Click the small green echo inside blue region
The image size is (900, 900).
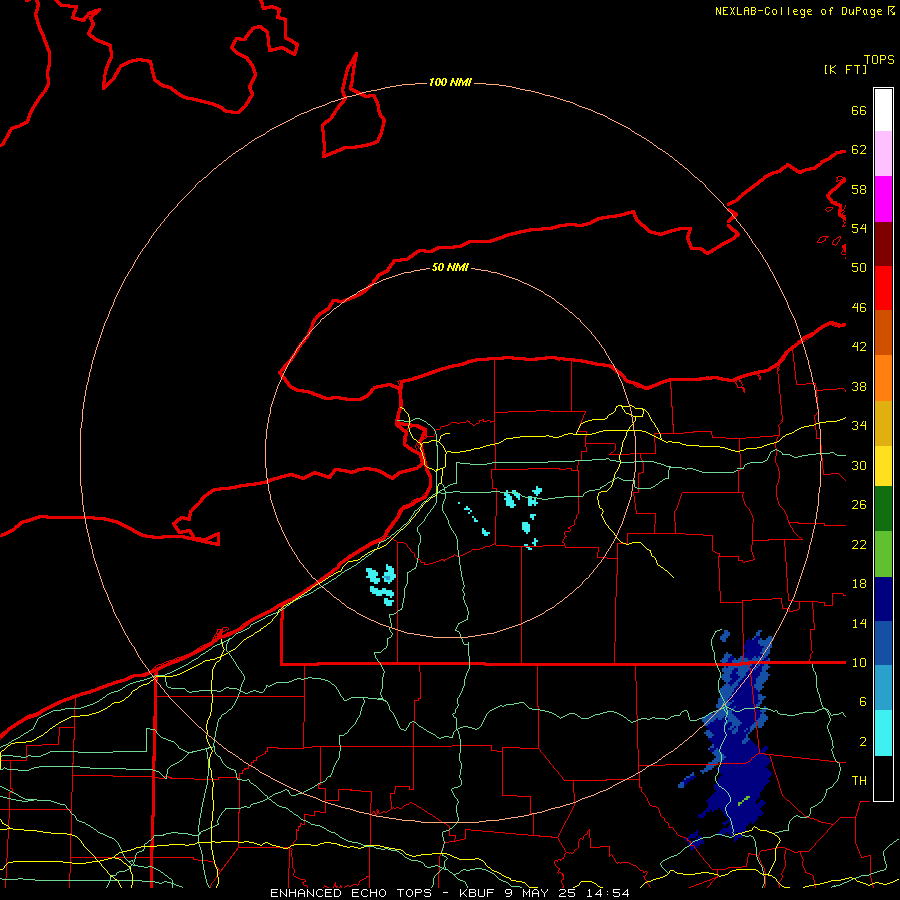[744, 800]
